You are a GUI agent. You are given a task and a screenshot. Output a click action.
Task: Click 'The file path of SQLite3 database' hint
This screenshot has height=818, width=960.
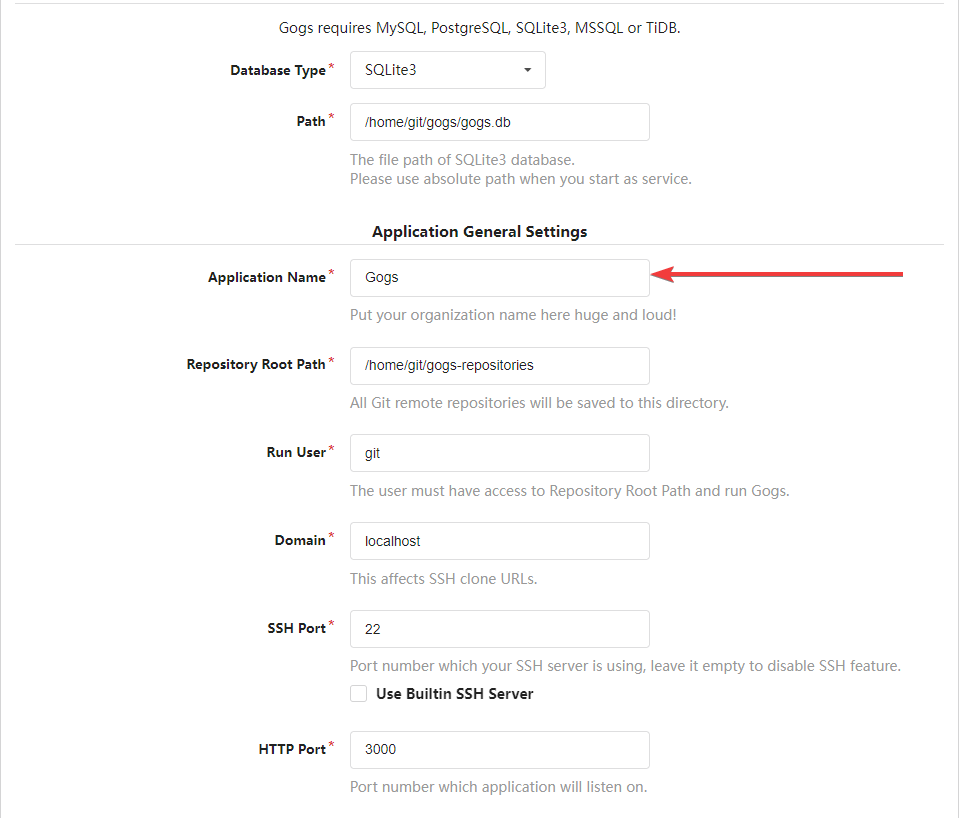462,160
